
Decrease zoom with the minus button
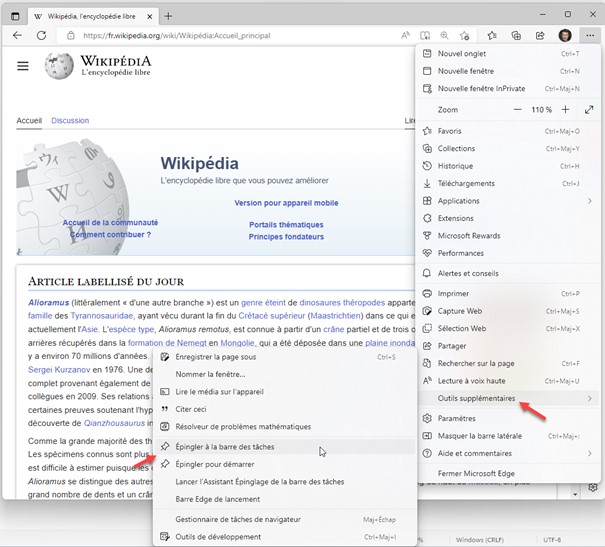coord(517,109)
